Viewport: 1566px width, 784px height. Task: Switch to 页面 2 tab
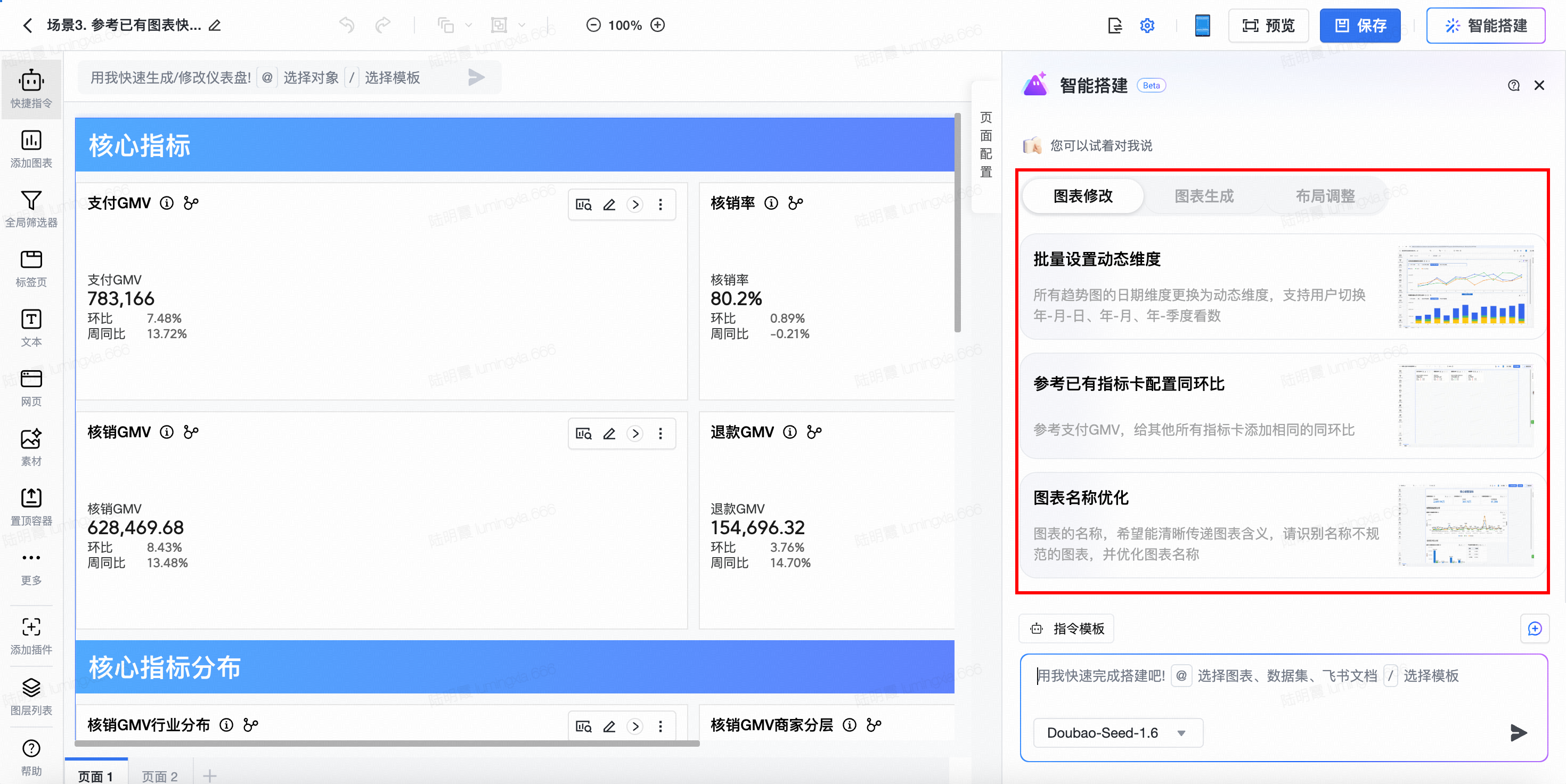pos(159,776)
